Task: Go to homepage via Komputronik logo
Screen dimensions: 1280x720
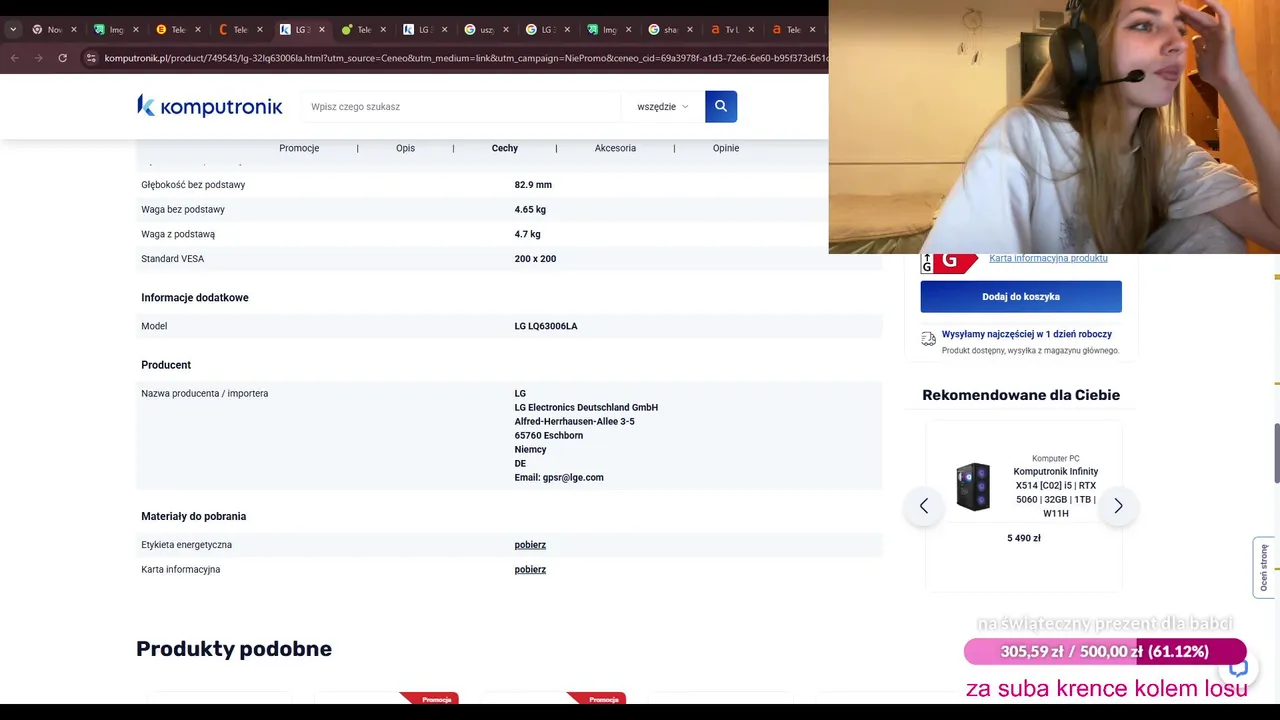Action: click(210, 106)
